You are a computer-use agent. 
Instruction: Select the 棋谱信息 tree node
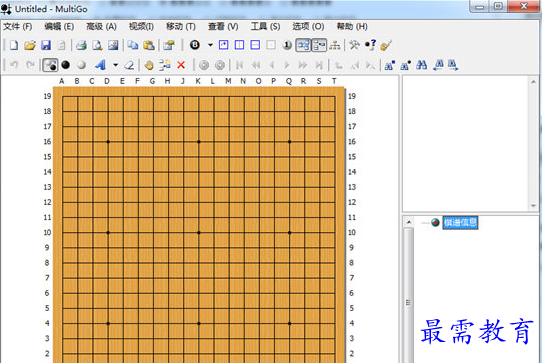tap(460, 222)
